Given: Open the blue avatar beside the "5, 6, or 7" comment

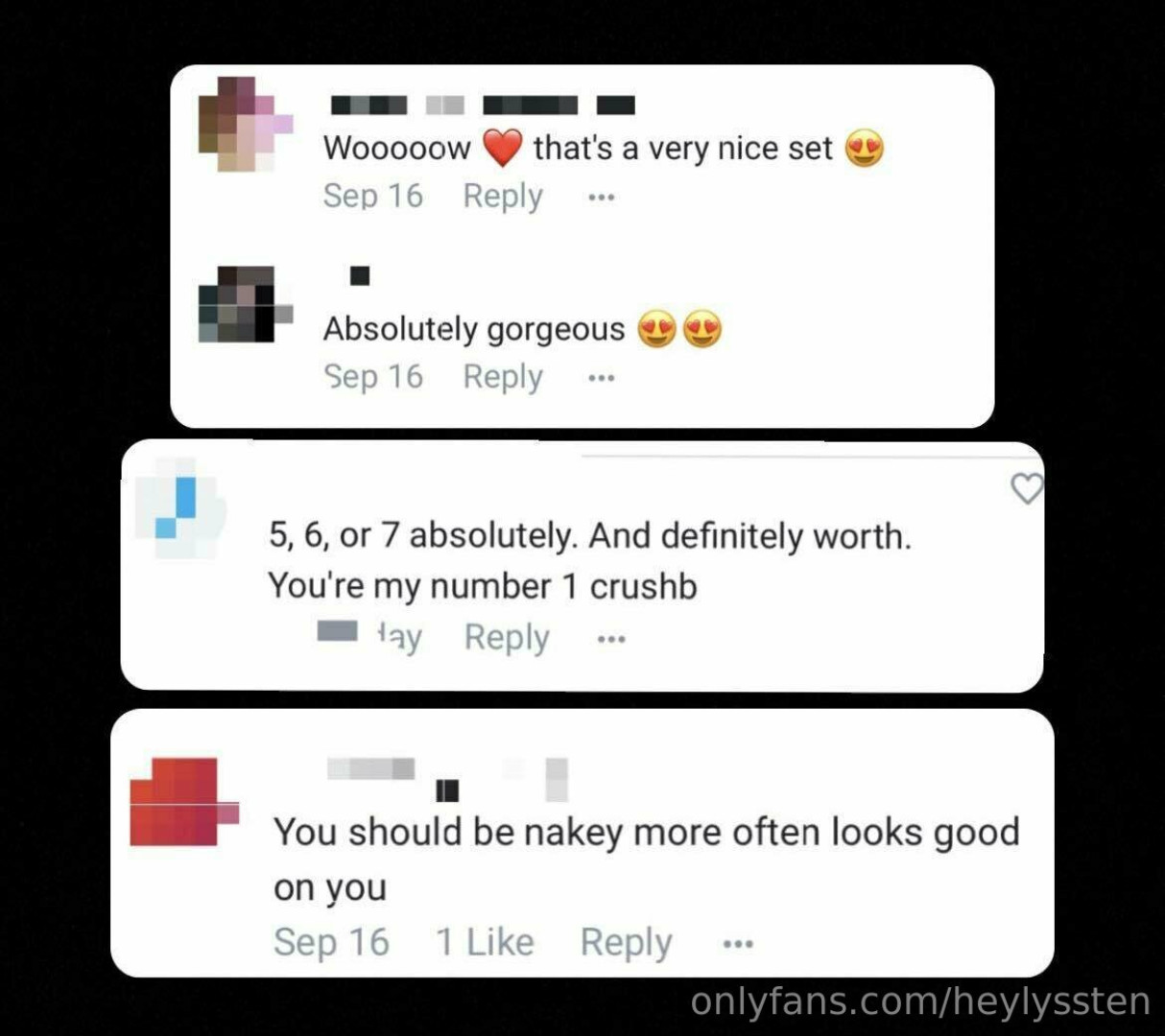Looking at the screenshot, I should pyautogui.click(x=179, y=508).
